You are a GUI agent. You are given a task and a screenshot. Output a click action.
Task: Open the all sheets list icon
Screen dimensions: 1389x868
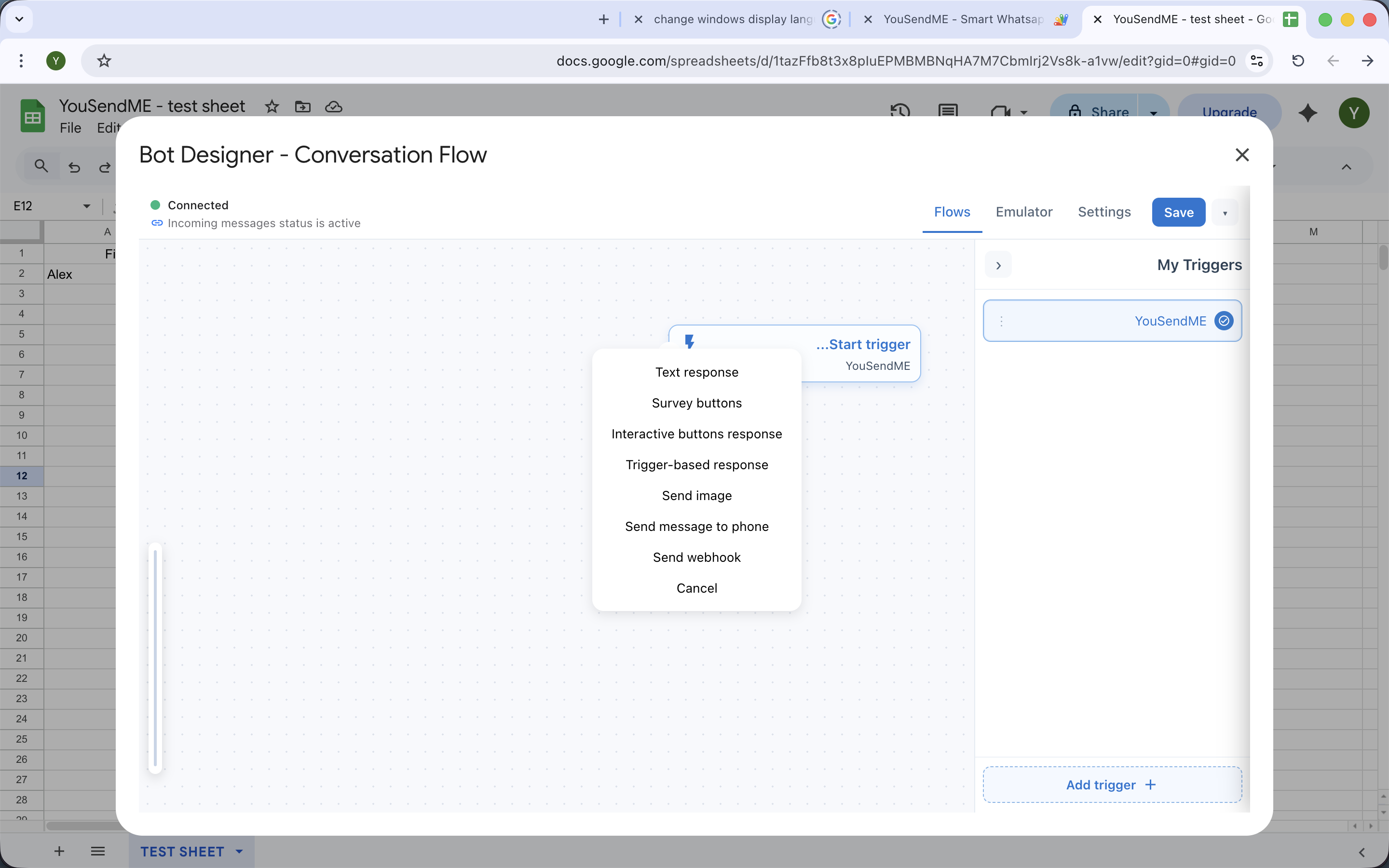pyautogui.click(x=97, y=851)
